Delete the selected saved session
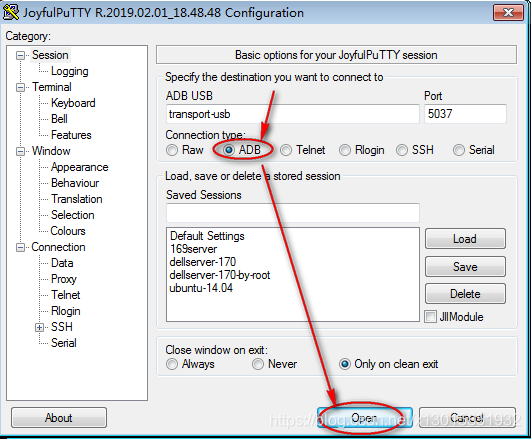Image resolution: width=531 pixels, height=439 pixels. click(465, 294)
